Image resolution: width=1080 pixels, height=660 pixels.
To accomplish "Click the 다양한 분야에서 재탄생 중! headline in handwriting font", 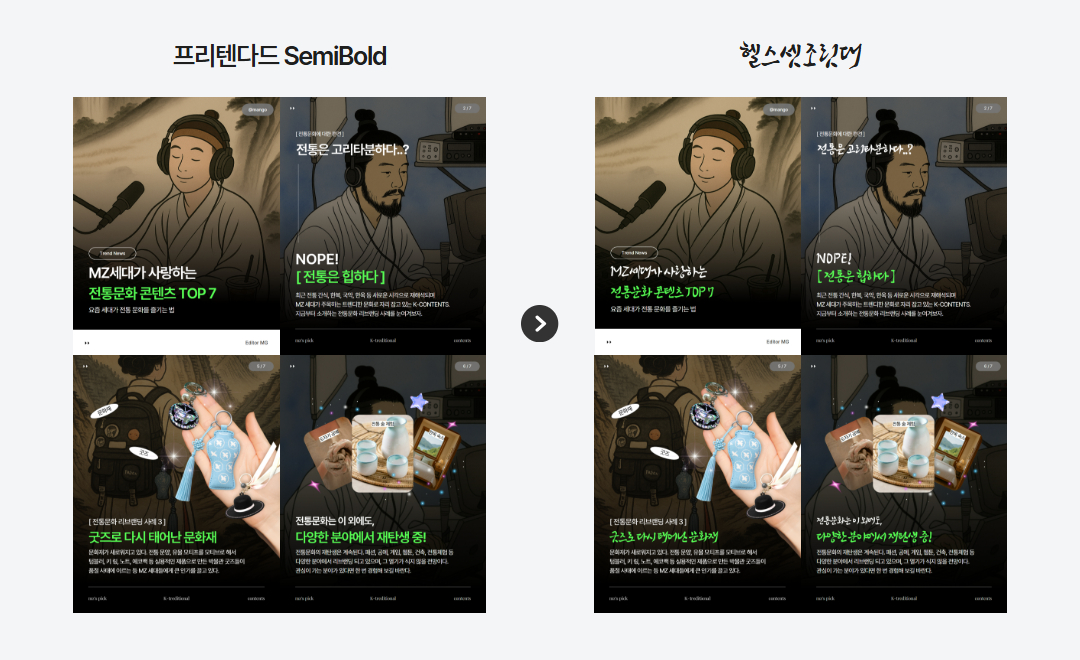I will [x=874, y=537].
